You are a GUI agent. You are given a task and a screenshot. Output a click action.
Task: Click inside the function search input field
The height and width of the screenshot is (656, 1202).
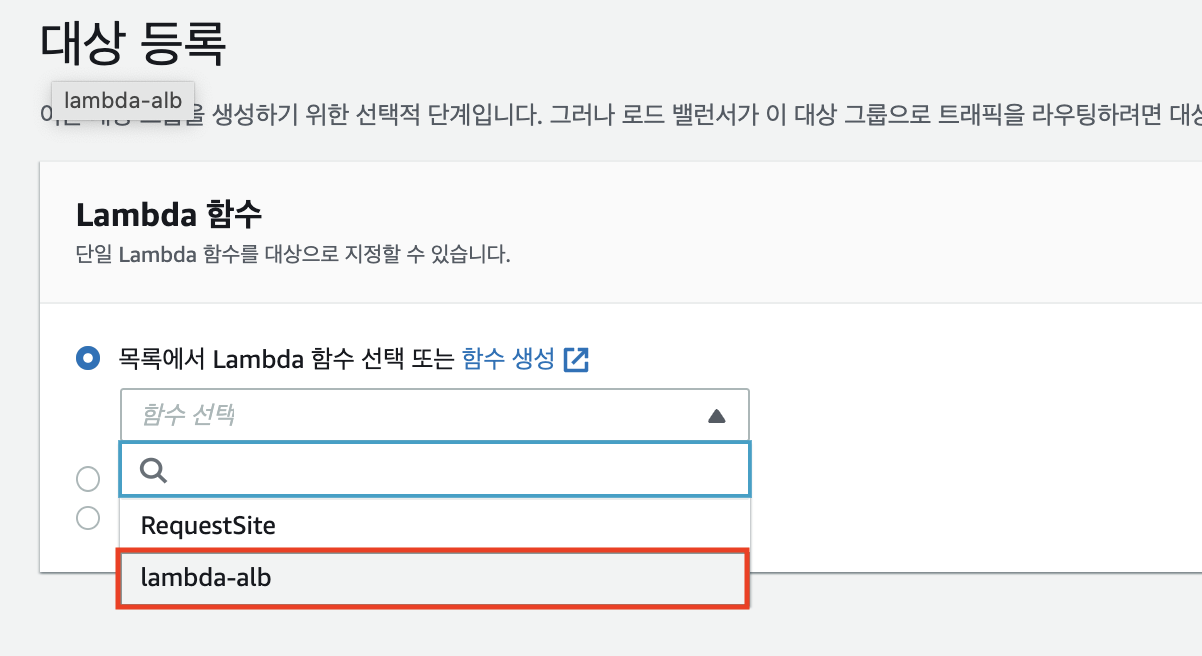400,469
